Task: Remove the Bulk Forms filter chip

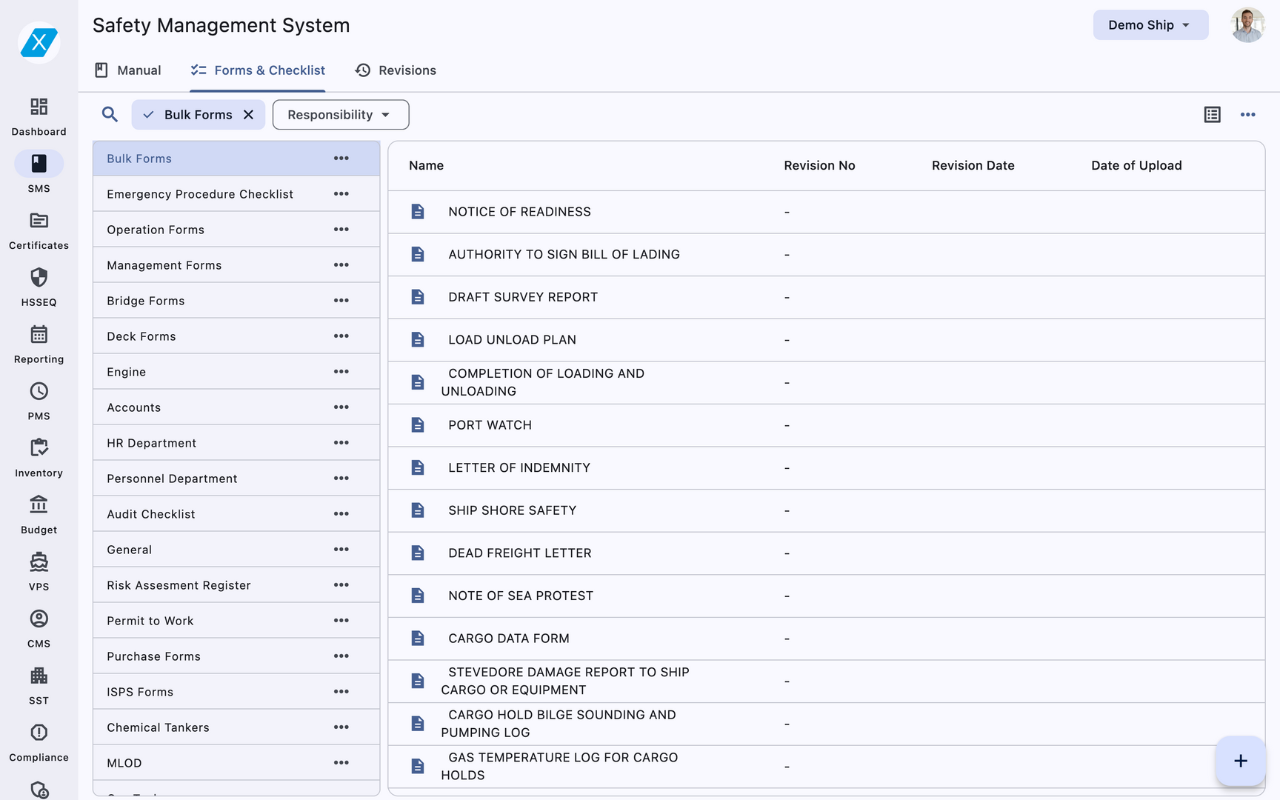Action: (x=249, y=115)
